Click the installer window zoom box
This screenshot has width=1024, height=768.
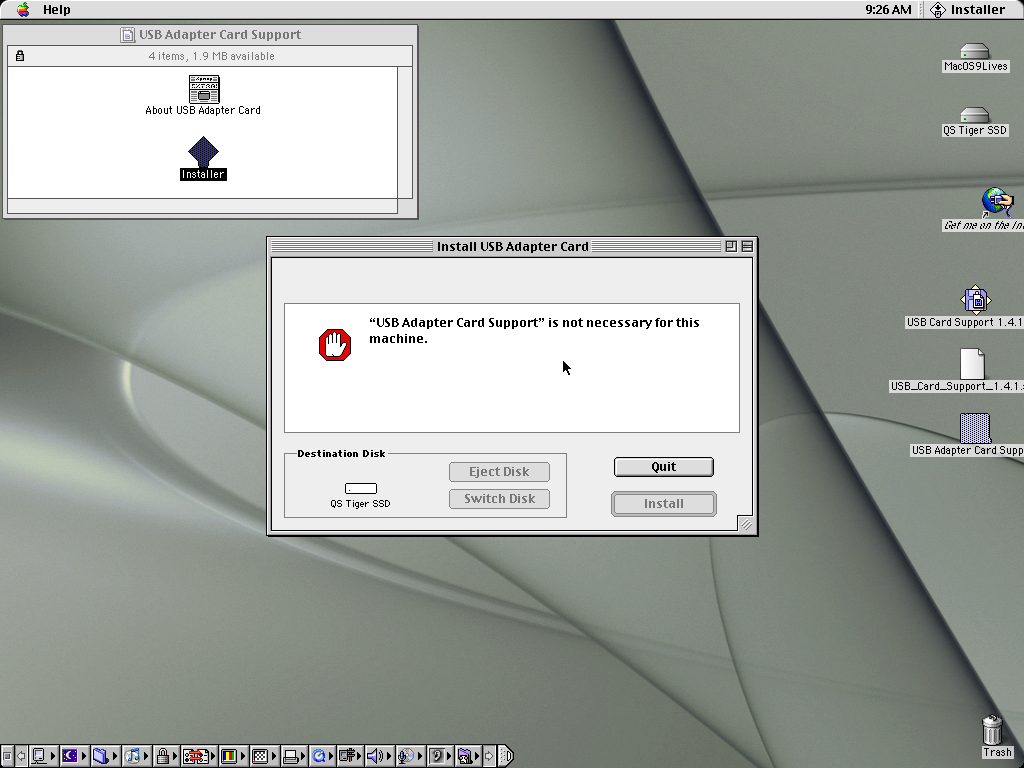(731, 246)
